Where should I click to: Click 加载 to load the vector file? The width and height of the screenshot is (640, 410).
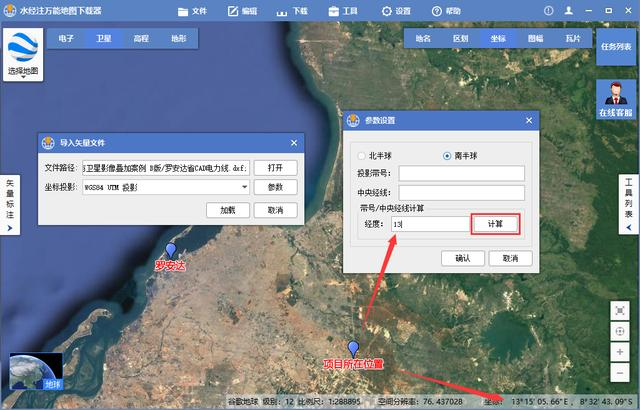pyautogui.click(x=228, y=211)
